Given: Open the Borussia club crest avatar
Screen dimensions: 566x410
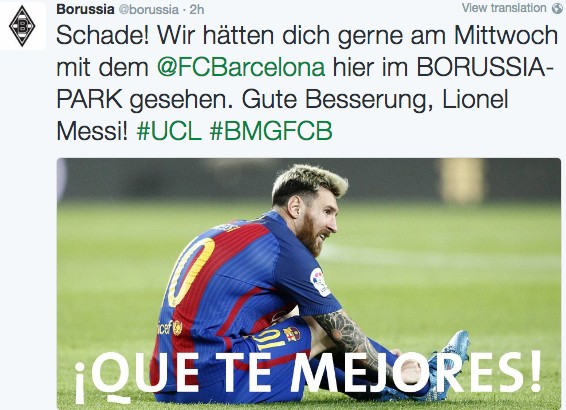Looking at the screenshot, I should tap(22, 25).
